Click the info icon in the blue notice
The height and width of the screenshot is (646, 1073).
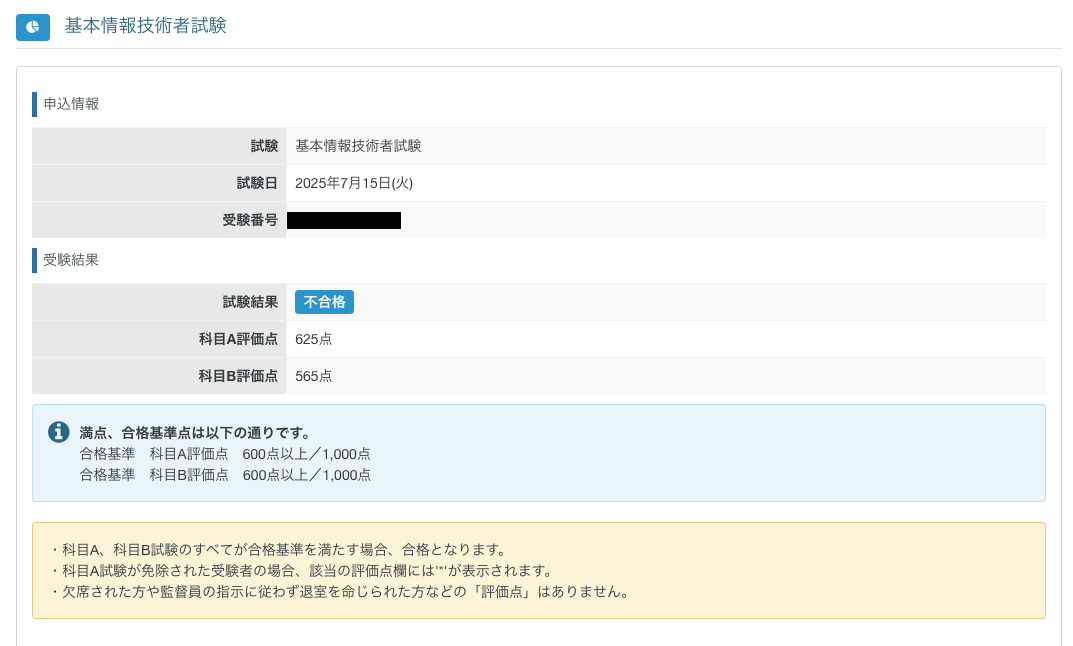(59, 432)
